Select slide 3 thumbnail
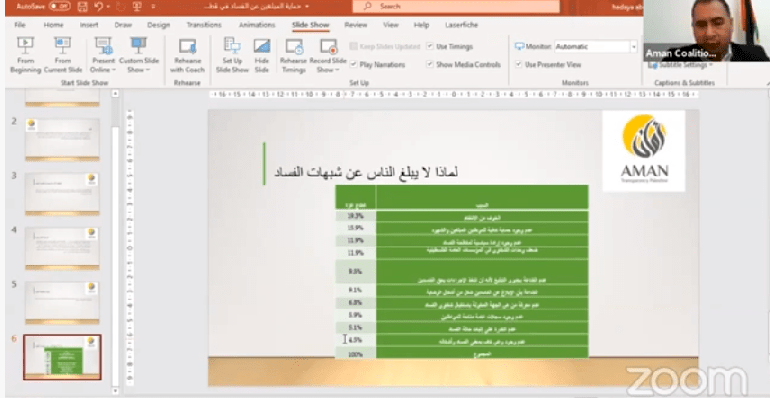Image resolution: width=770 pixels, height=398 pixels. 62,194
